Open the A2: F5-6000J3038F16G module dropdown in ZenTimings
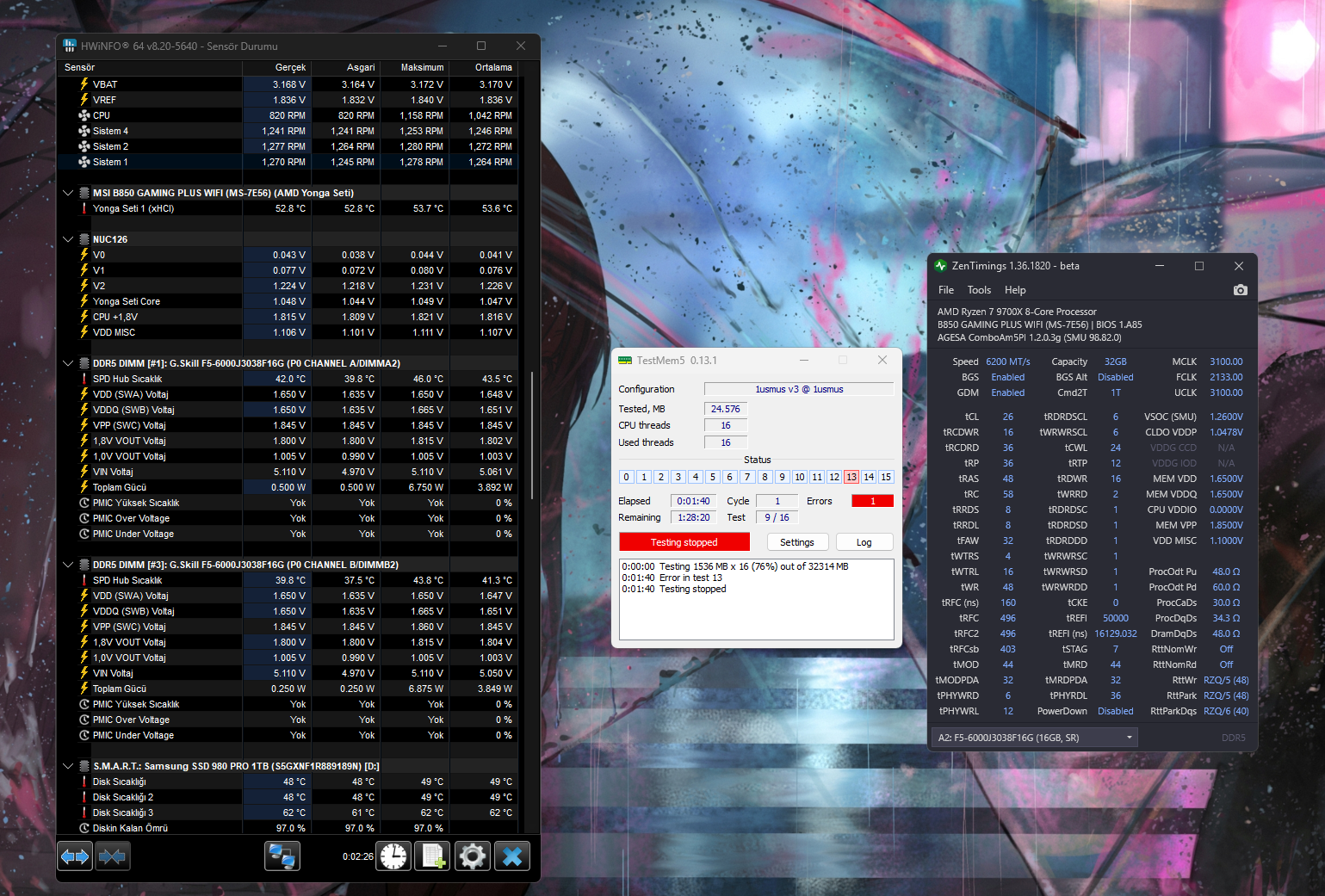Image resolution: width=1325 pixels, height=896 pixels. pos(1035,738)
